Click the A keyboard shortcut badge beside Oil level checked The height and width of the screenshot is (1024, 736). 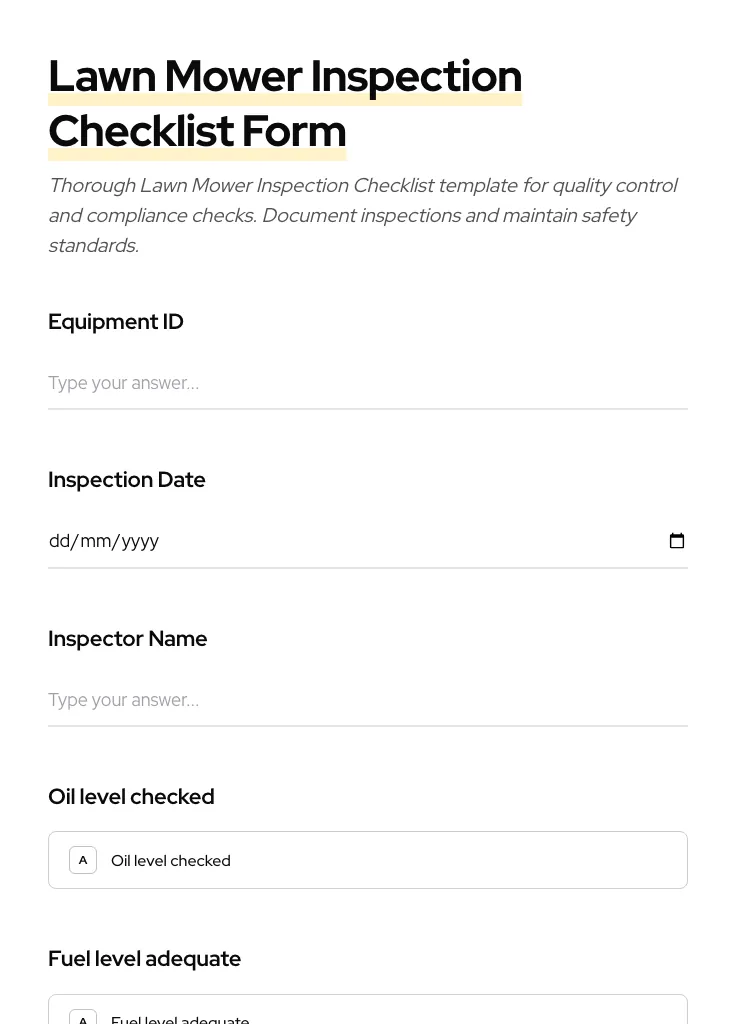coord(83,859)
